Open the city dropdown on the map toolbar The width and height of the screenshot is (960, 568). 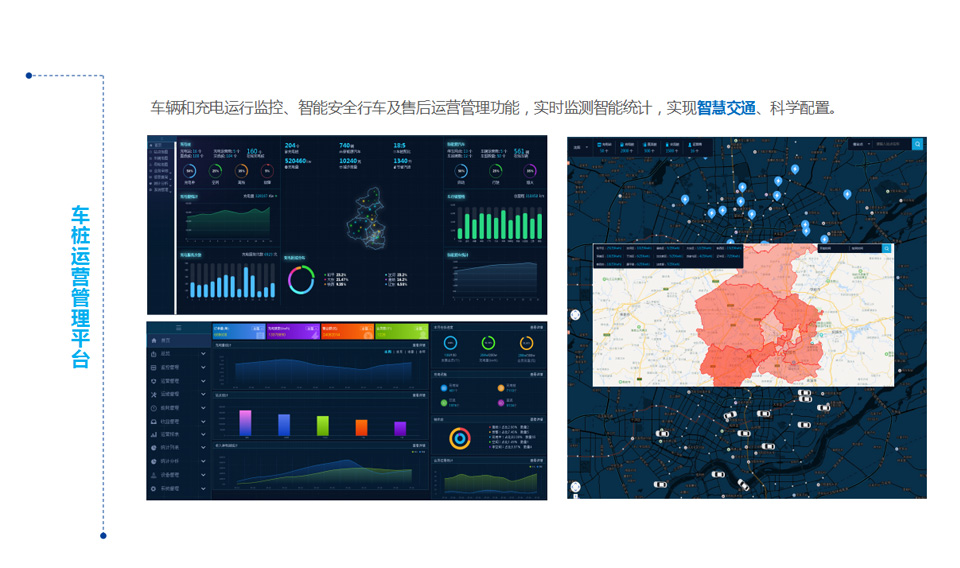(x=578, y=146)
